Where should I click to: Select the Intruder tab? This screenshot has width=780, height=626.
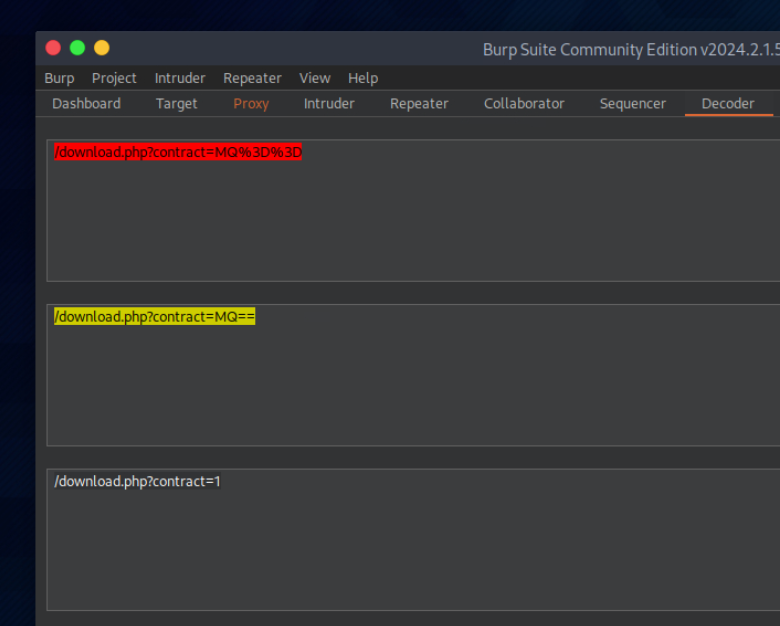pos(329,104)
